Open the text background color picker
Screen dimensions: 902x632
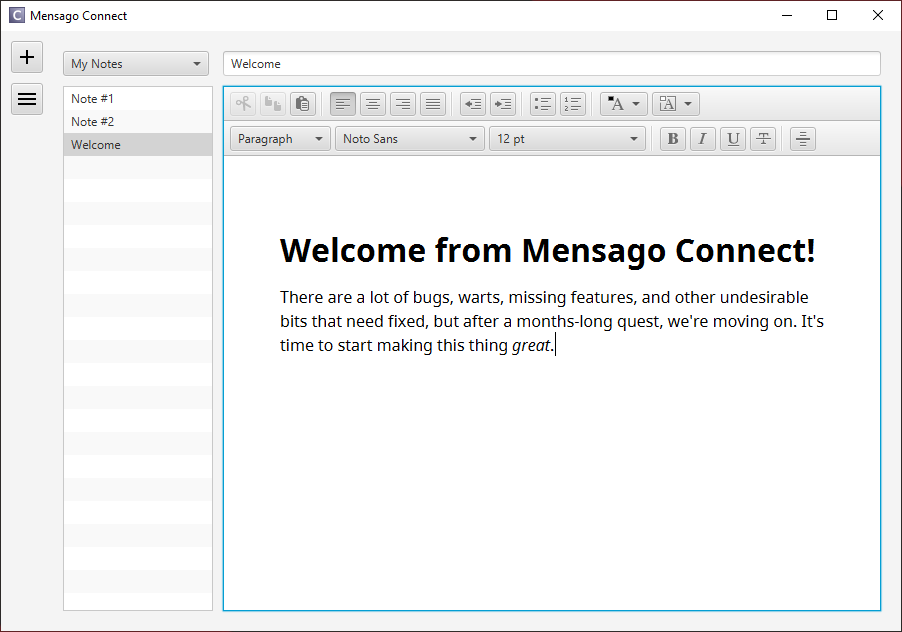(x=675, y=104)
